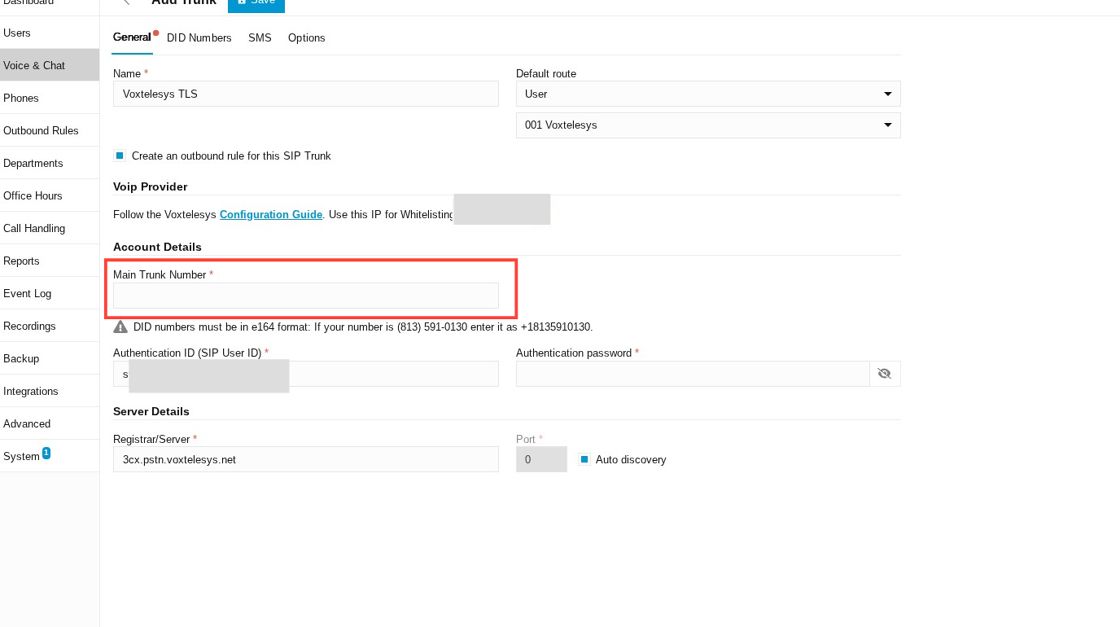
Task: Toggle 'Create an outbound rule' checkbox
Action: (119, 156)
